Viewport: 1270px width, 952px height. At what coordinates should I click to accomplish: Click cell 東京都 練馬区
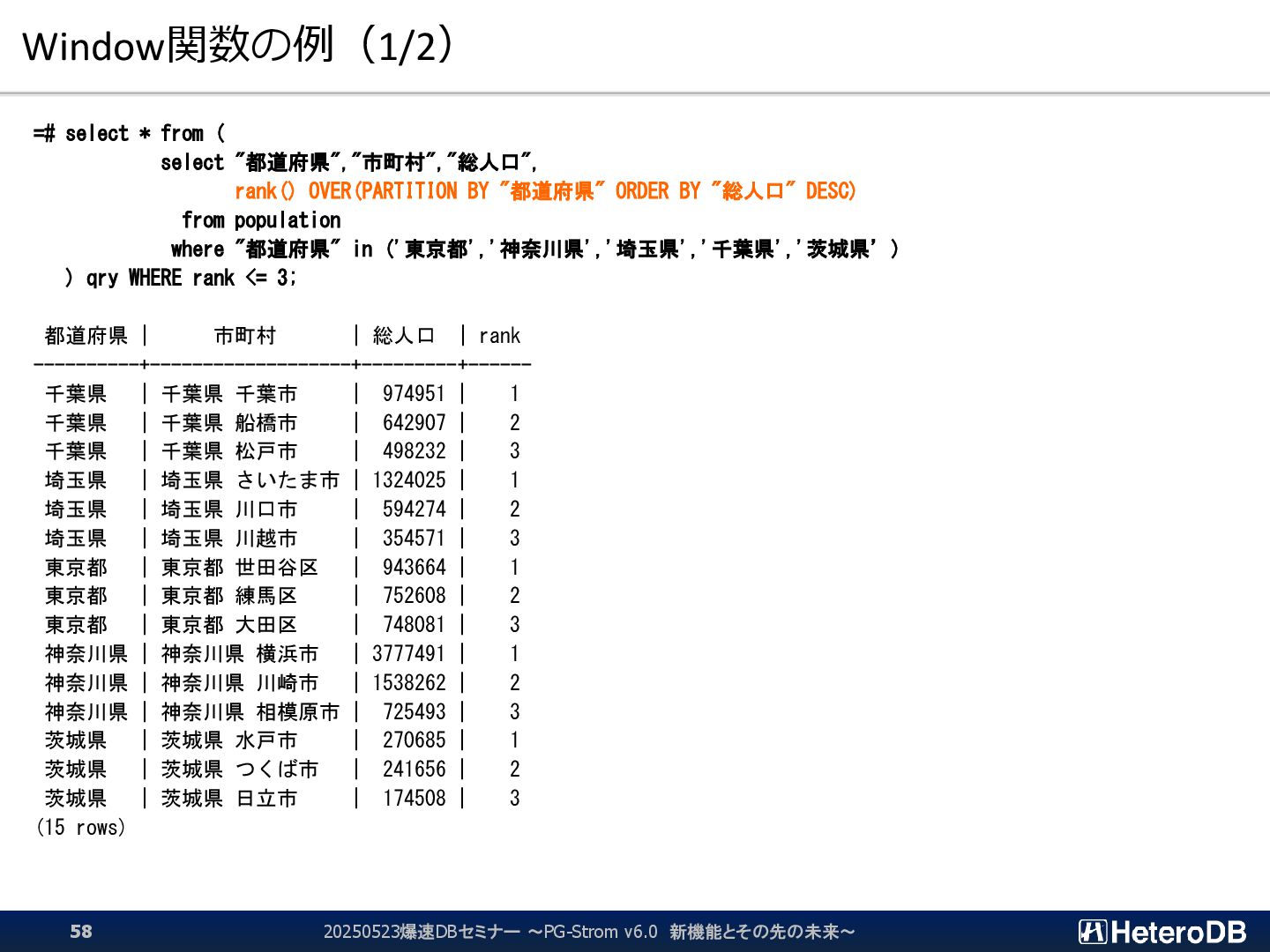(x=229, y=596)
